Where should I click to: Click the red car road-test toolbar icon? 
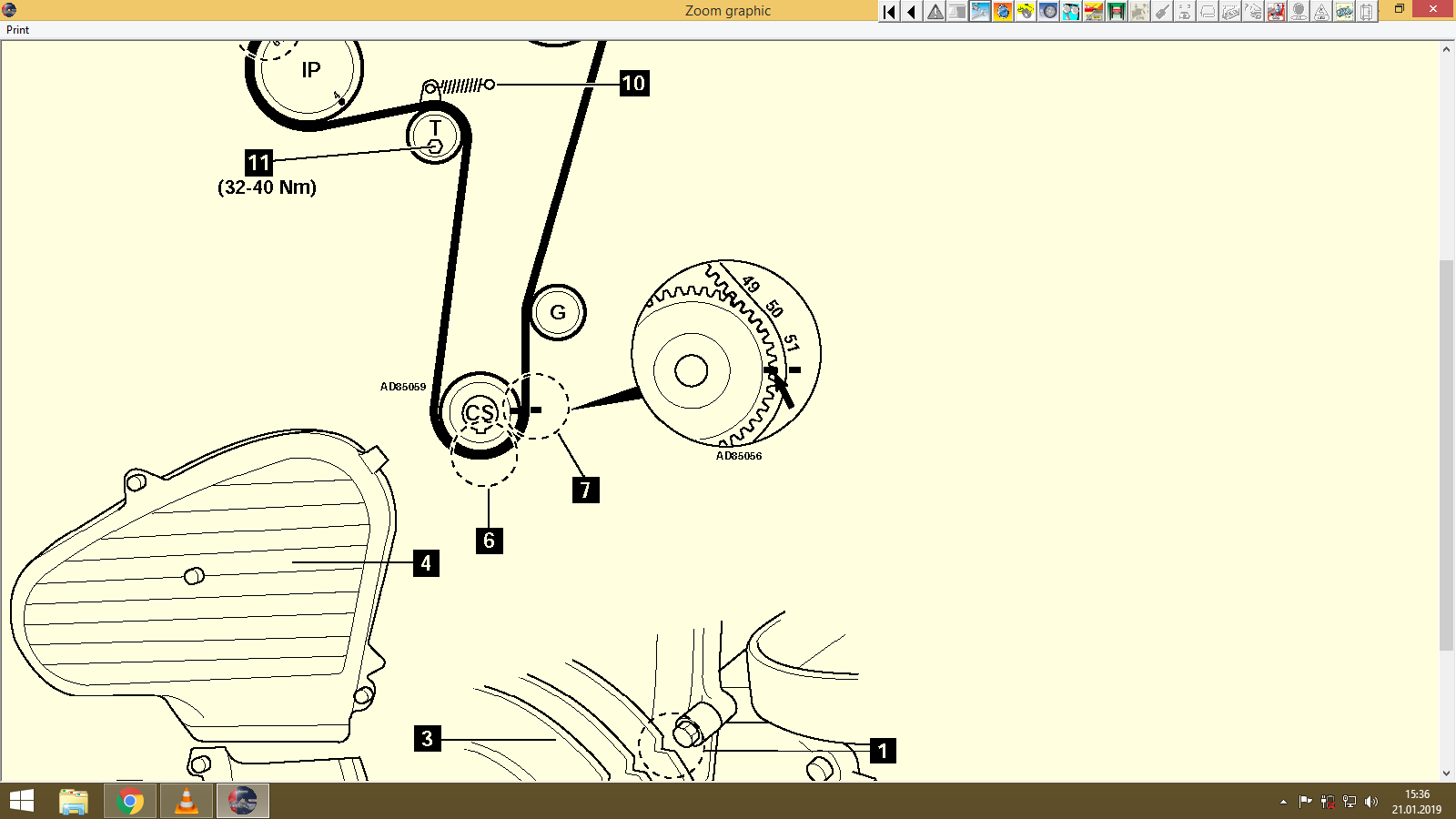click(x=1092, y=12)
